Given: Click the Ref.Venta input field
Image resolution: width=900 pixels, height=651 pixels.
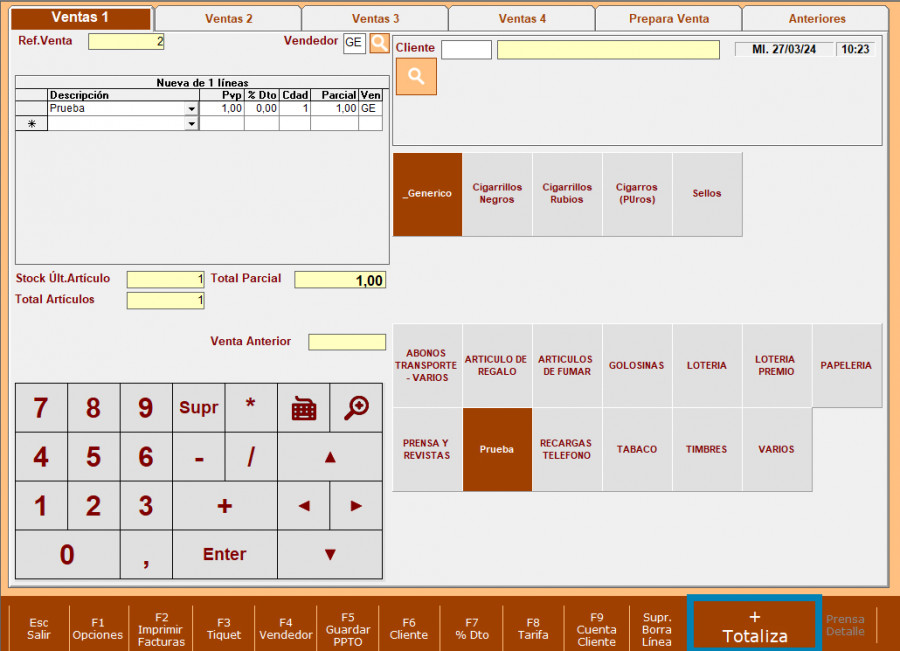Looking at the screenshot, I should click(126, 42).
